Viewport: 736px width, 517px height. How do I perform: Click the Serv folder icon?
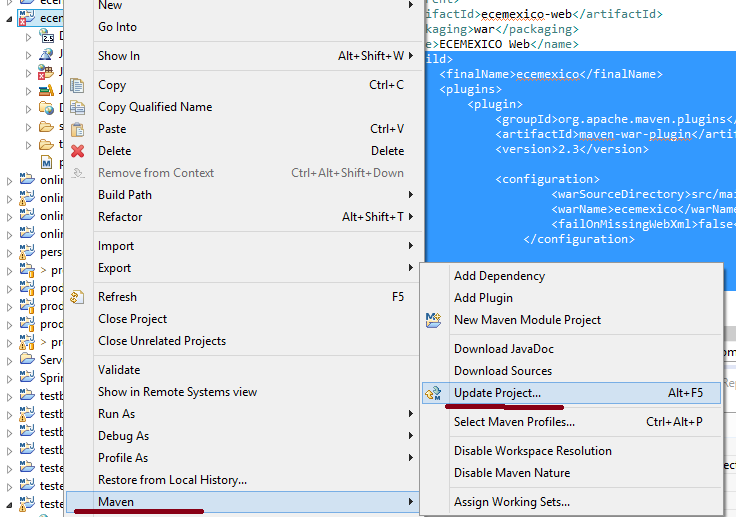[x=27, y=360]
